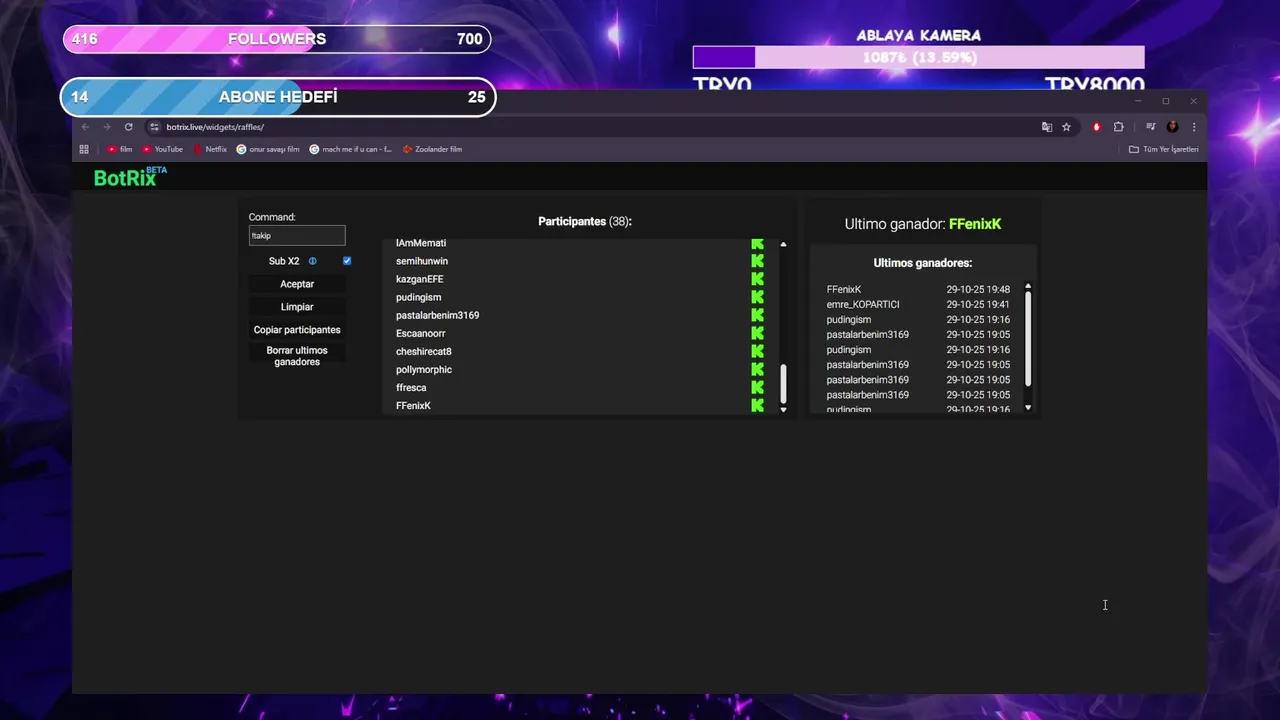Image resolution: width=1280 pixels, height=720 pixels.
Task: Reload the botrix.live page
Action: click(129, 127)
